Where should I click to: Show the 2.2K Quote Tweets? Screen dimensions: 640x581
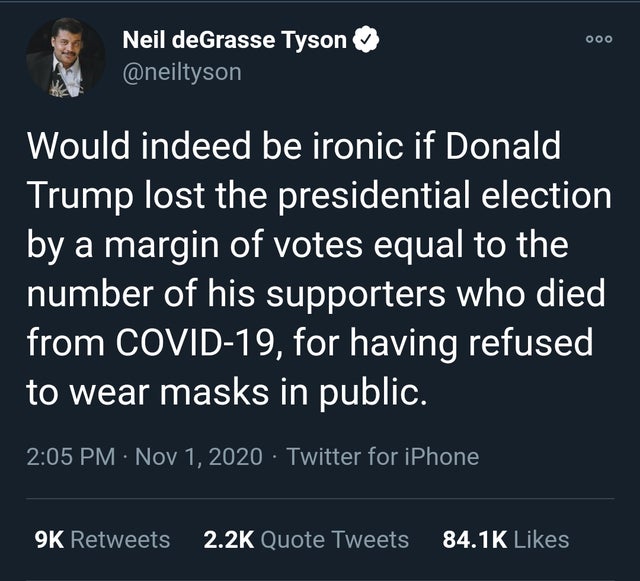pyautogui.click(x=305, y=539)
